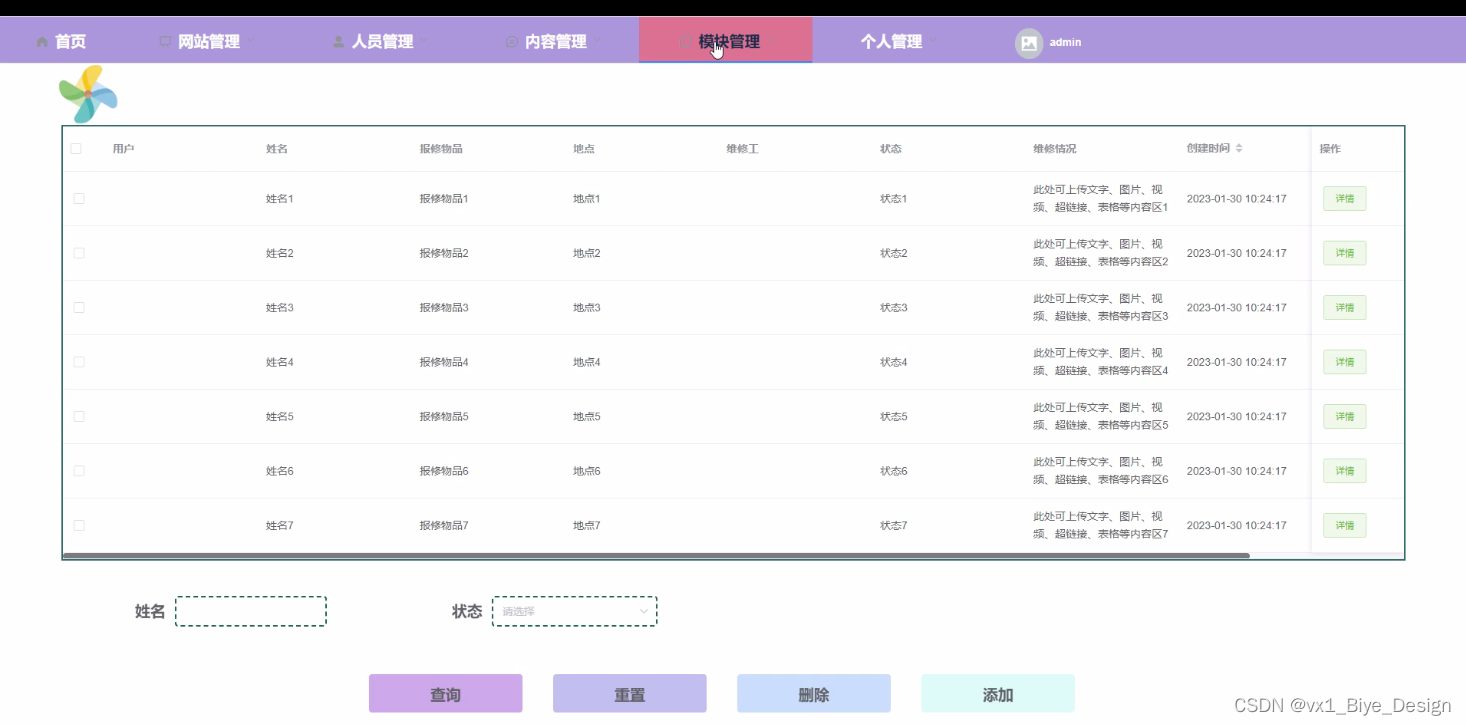Click the pinwheel logo
The image size is (1466, 725).
[x=88, y=94]
